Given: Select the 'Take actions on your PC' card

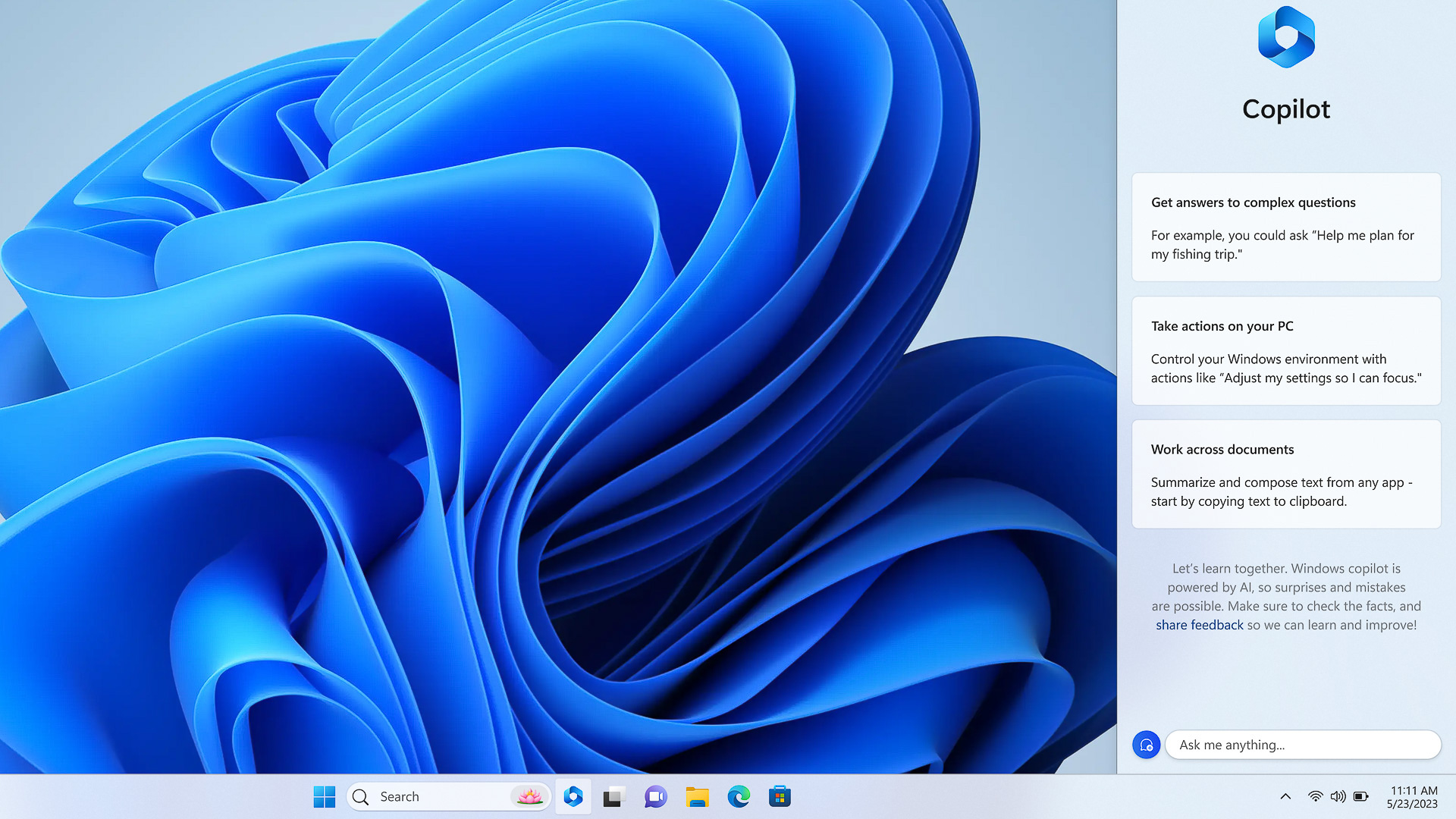Looking at the screenshot, I should 1285,351.
